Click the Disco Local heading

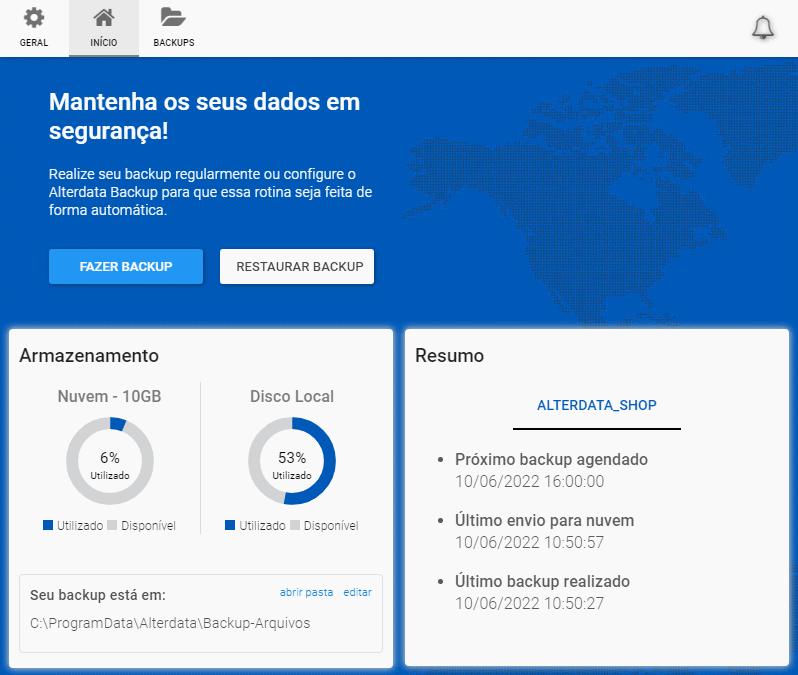coord(292,396)
